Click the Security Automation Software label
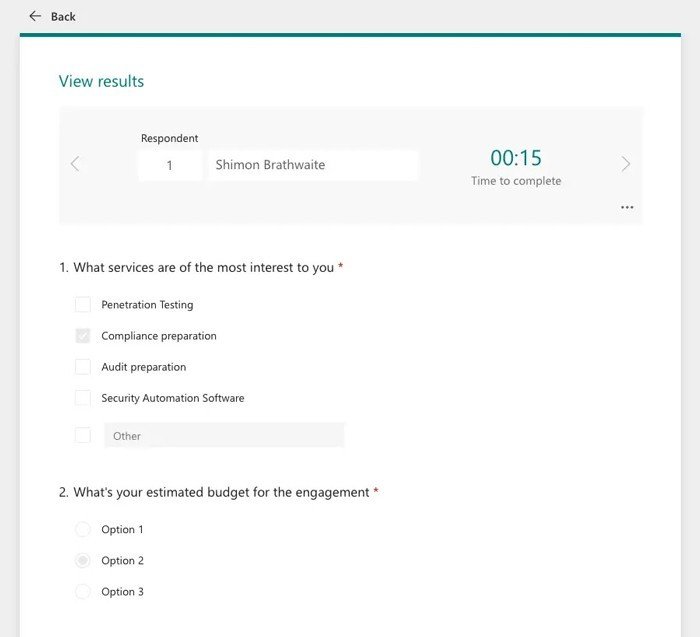 (172, 398)
